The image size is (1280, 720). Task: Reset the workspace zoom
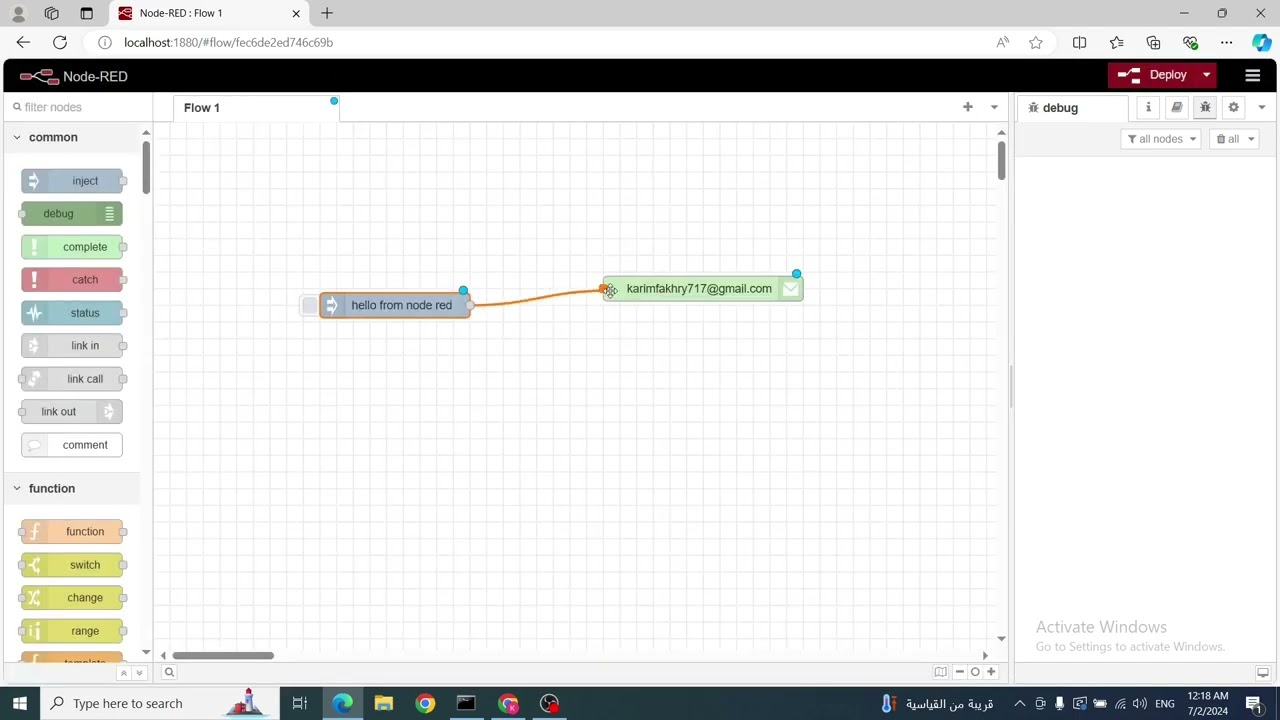pos(975,672)
